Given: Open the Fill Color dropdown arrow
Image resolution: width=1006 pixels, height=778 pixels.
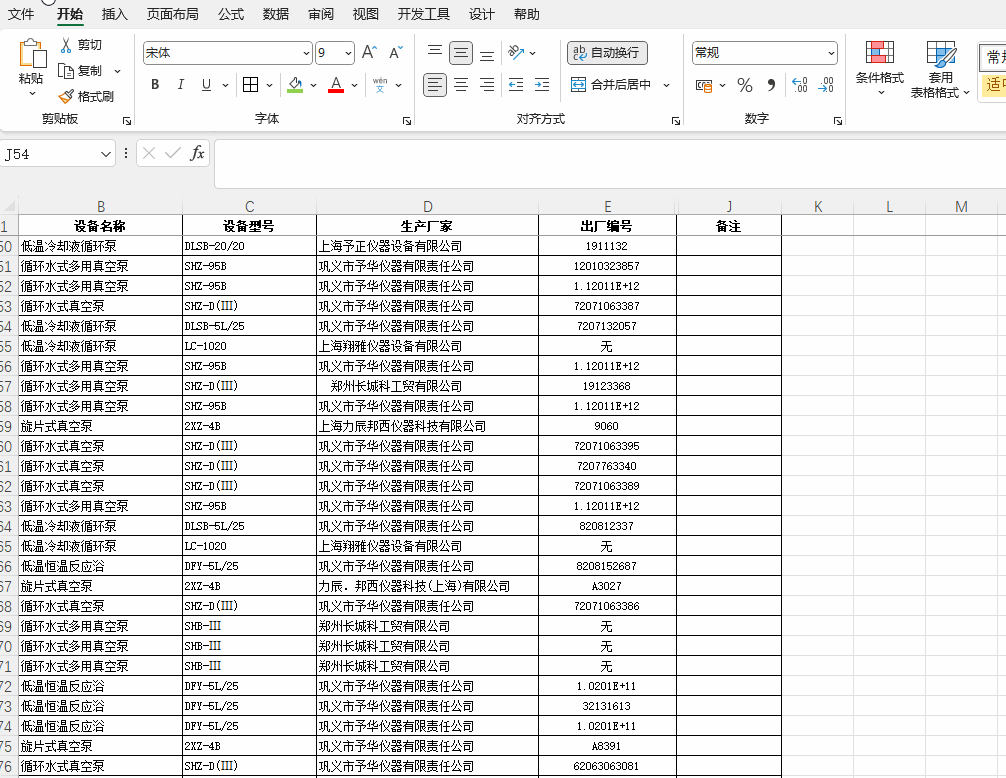Looking at the screenshot, I should (313, 85).
